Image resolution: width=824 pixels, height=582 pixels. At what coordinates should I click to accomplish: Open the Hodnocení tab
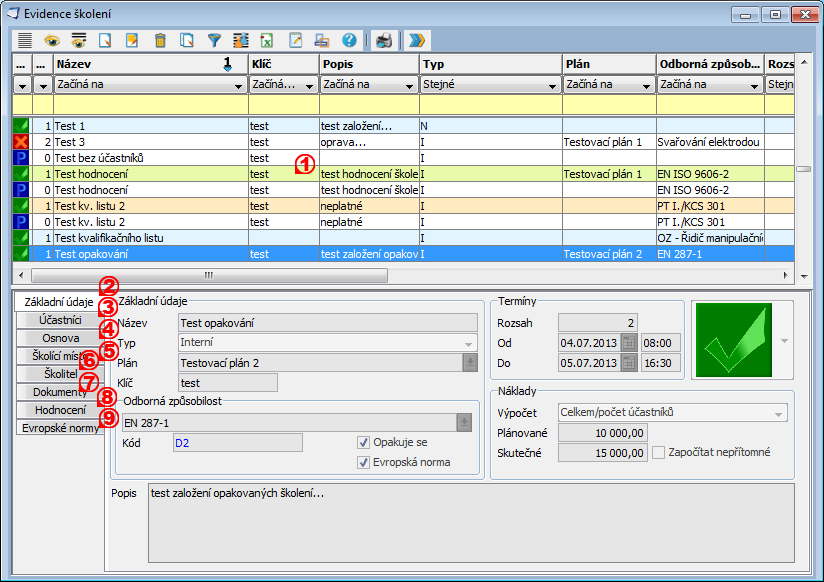click(60, 410)
